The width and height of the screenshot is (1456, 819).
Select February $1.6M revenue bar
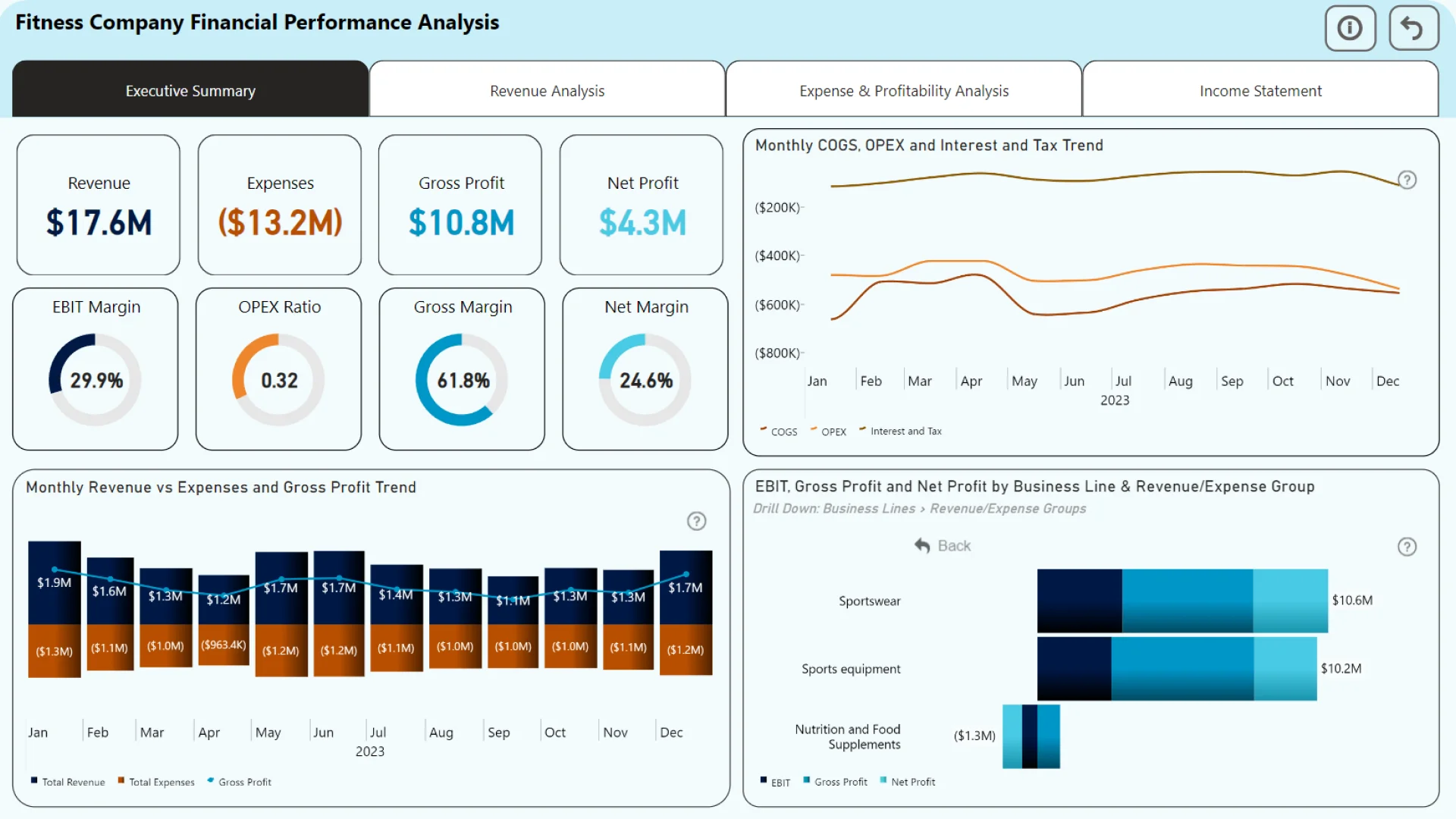click(110, 591)
